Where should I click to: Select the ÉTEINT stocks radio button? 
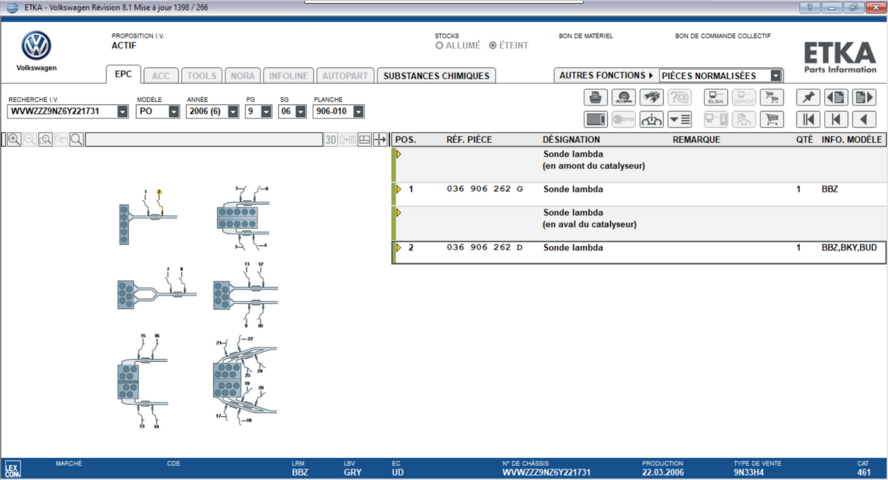493,45
